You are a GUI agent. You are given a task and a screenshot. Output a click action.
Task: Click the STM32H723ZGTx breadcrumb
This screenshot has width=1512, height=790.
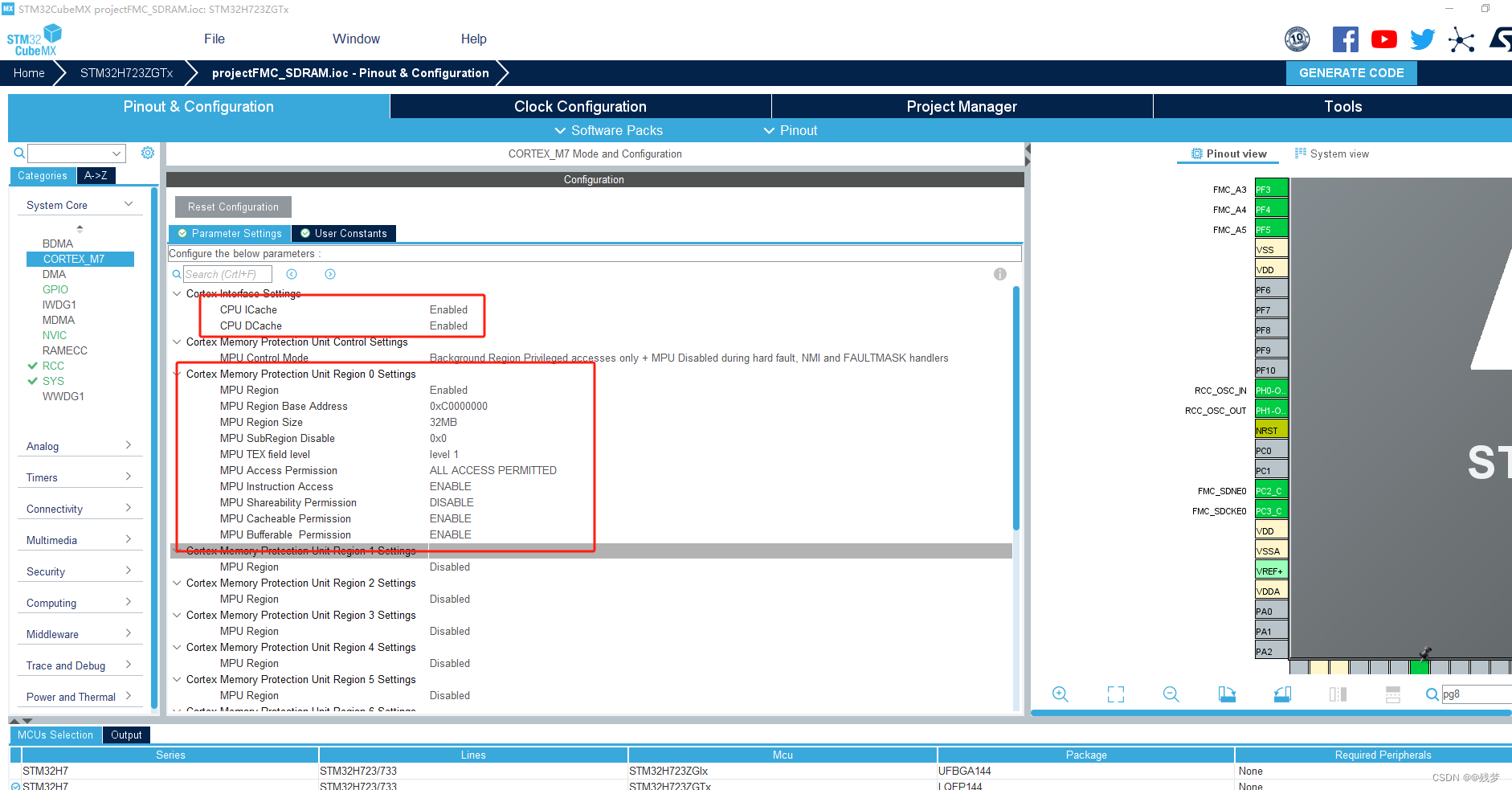pos(126,72)
